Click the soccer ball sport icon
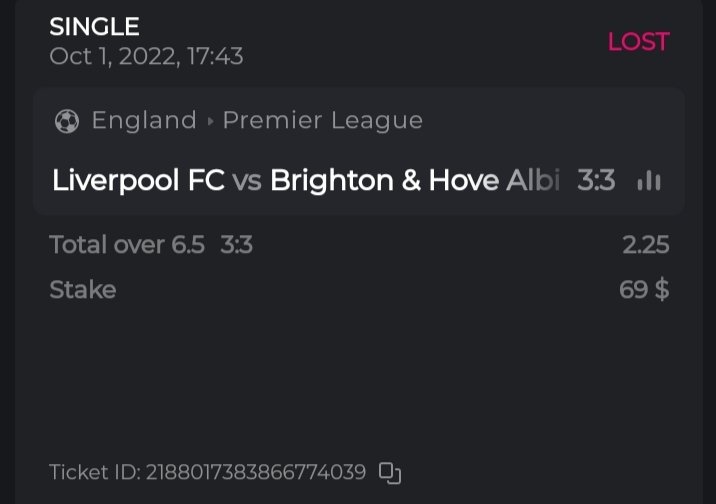The image size is (716, 504). coord(67,122)
